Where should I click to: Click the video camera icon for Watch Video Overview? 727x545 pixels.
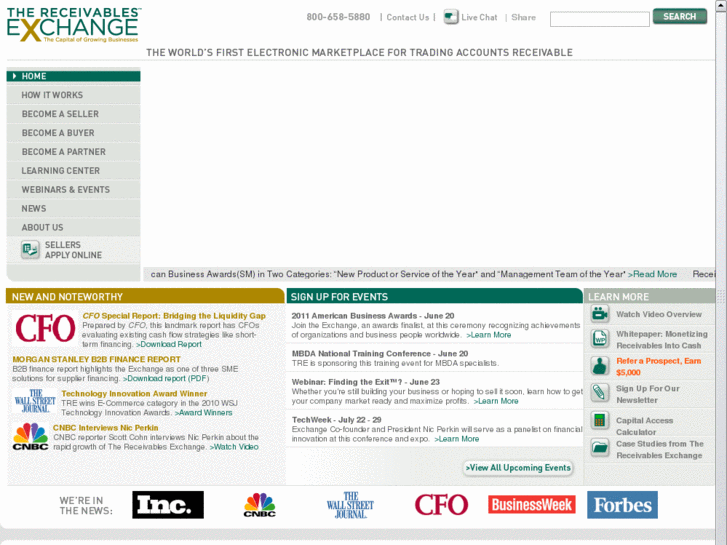coord(599,314)
